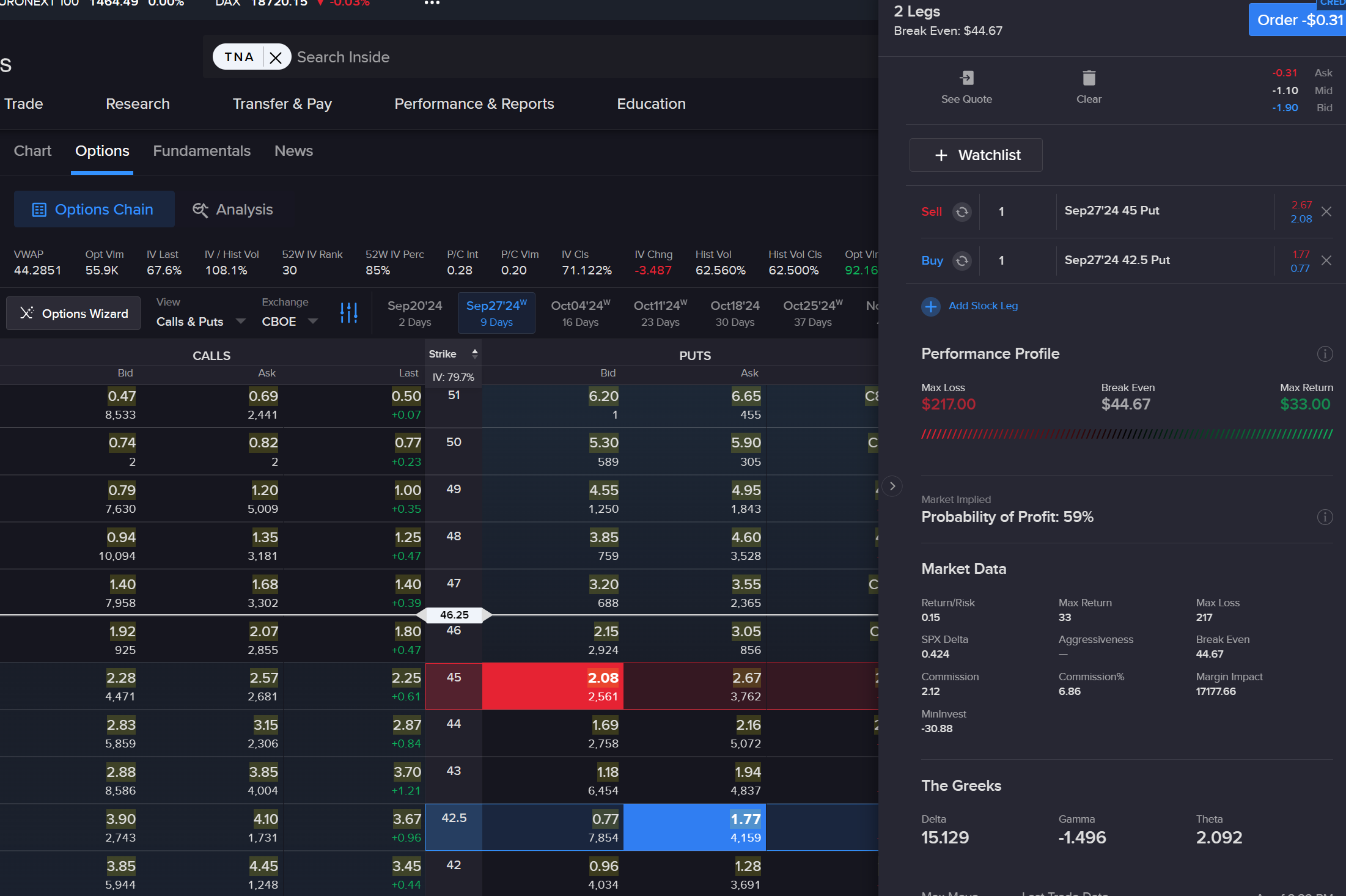Click call ask 0.82 at strike 50

pos(263,442)
